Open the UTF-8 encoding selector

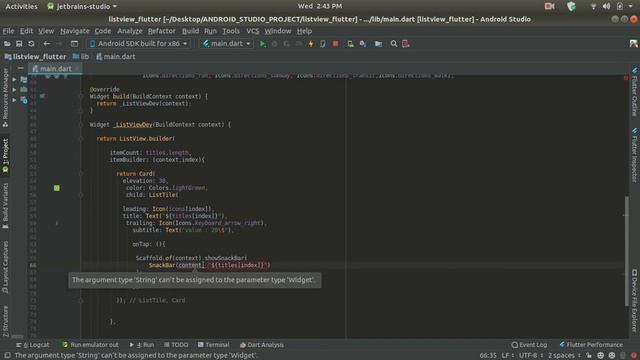click(x=530, y=356)
